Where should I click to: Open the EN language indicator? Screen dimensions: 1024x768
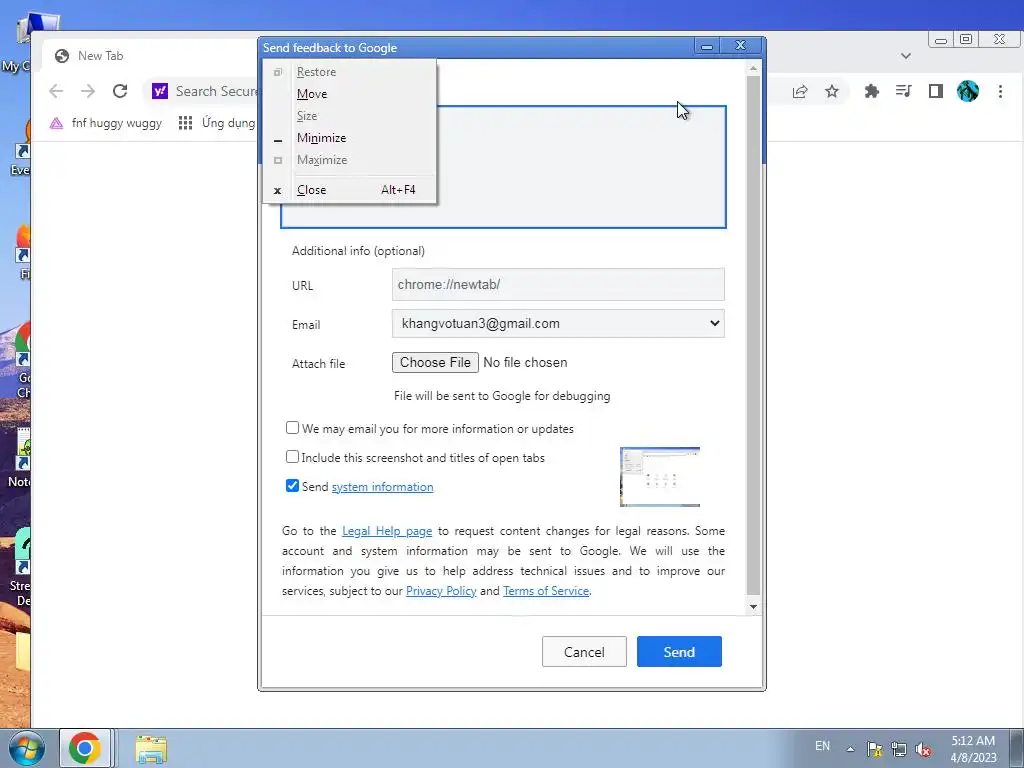pyautogui.click(x=823, y=746)
